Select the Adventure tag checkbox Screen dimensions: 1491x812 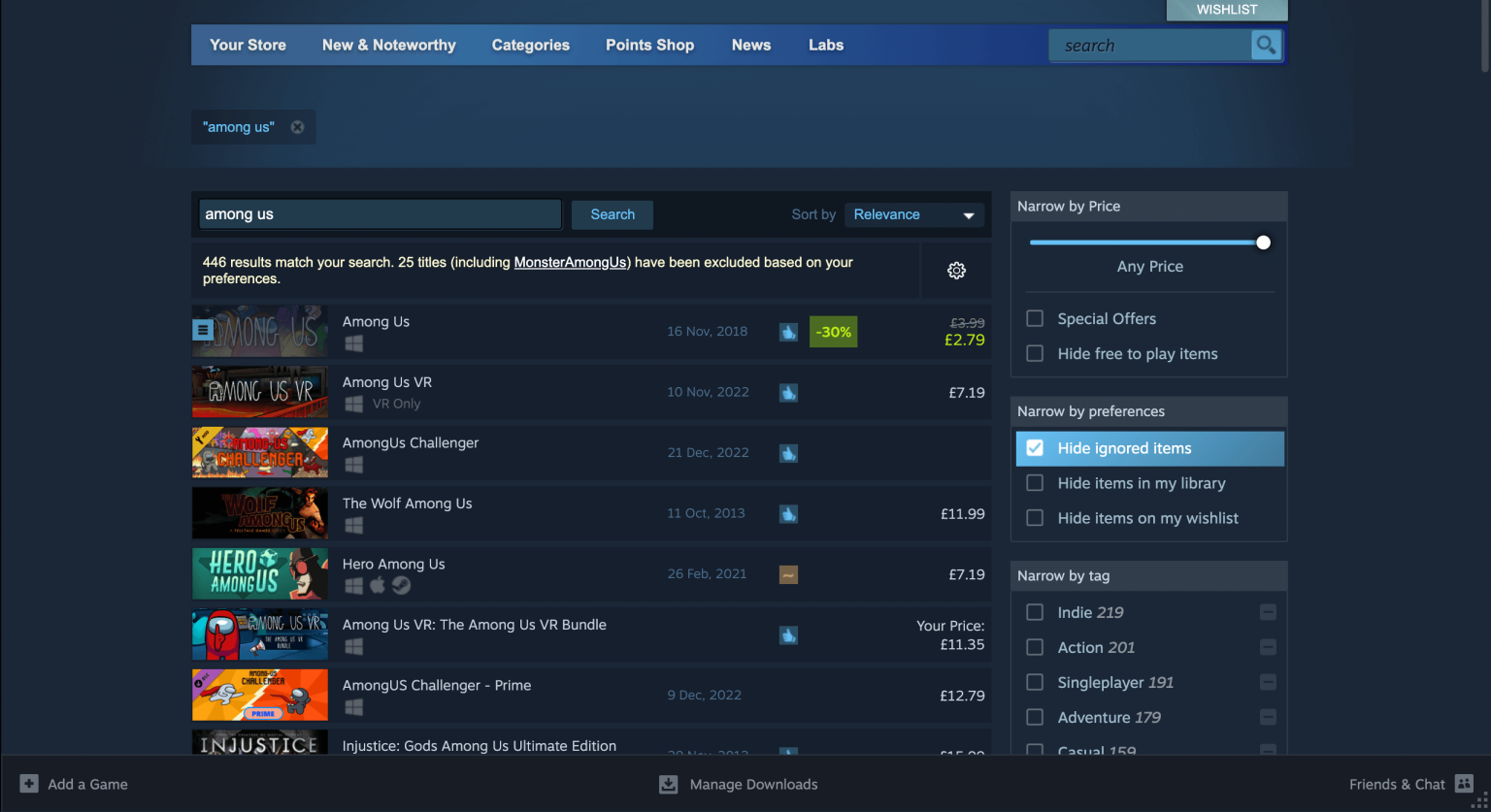pyautogui.click(x=1035, y=717)
